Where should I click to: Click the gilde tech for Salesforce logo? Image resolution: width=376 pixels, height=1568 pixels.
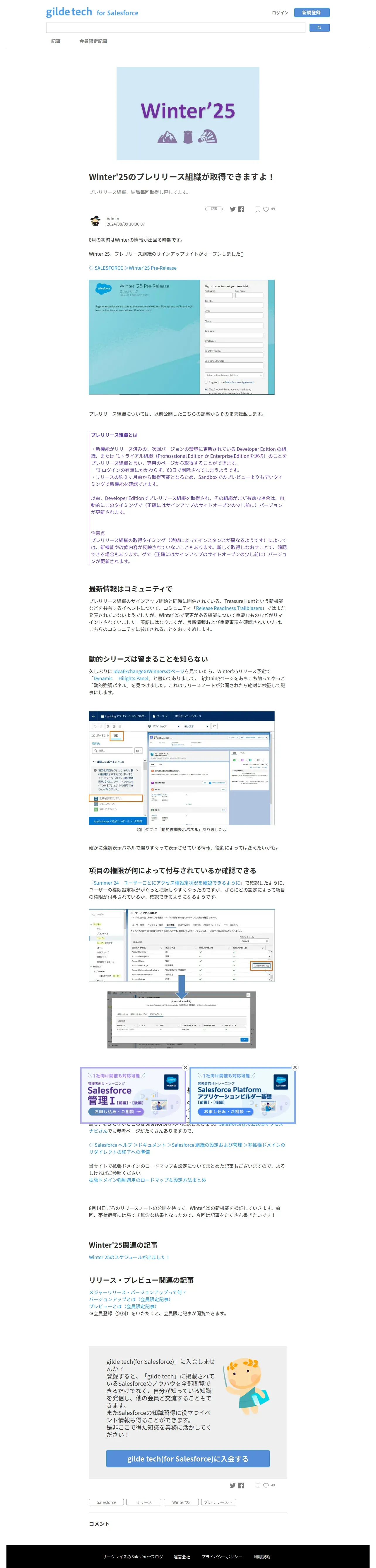click(92, 12)
